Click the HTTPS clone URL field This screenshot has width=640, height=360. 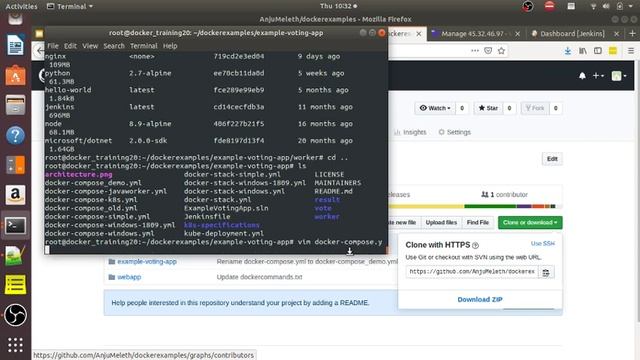point(472,272)
